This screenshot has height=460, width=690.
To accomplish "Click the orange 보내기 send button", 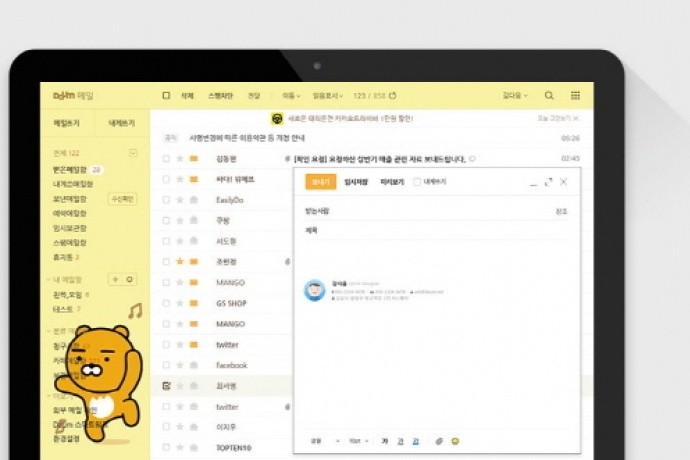I will [x=321, y=182].
